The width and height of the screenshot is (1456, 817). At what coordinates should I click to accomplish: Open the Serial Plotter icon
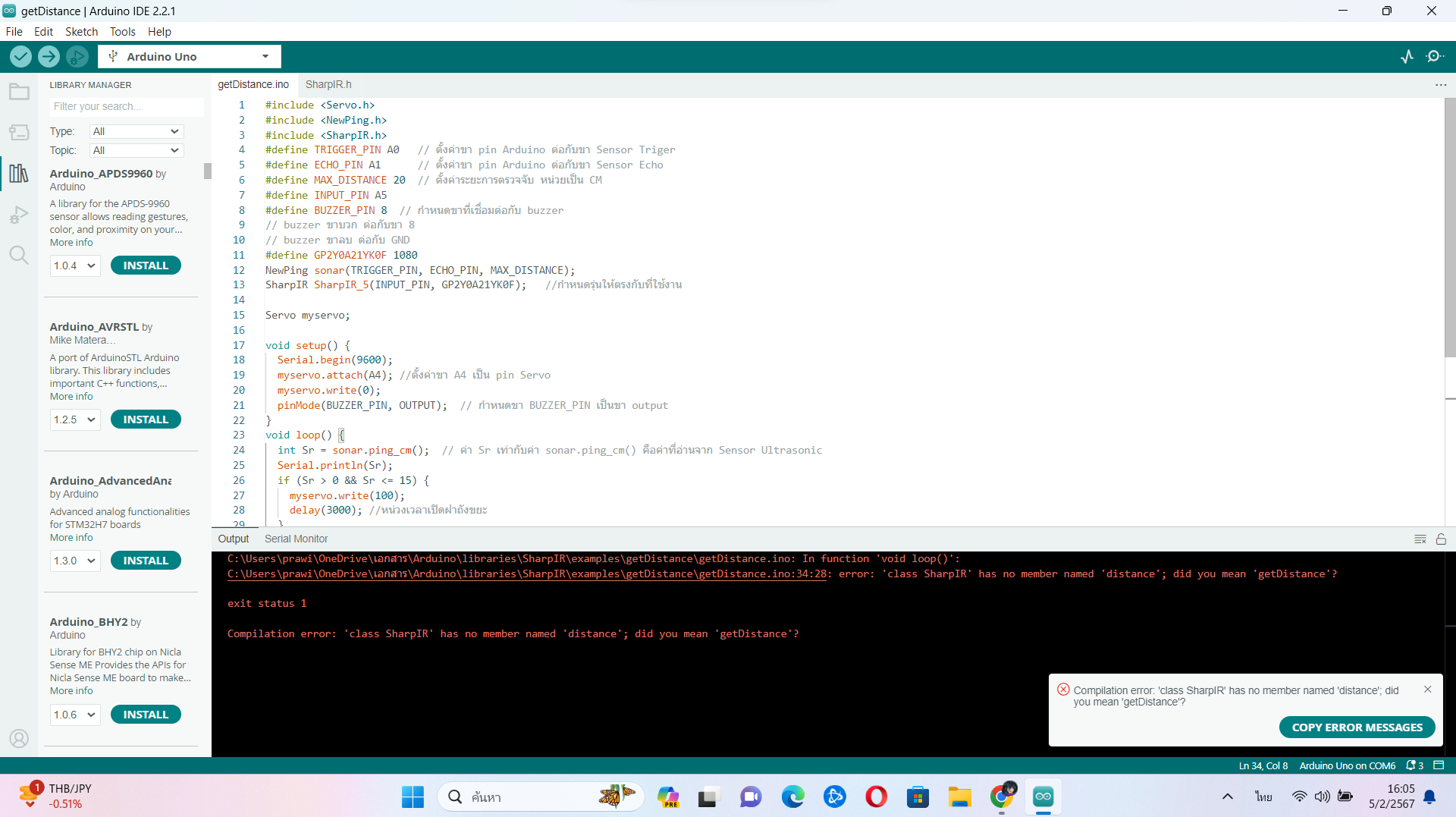point(1407,56)
